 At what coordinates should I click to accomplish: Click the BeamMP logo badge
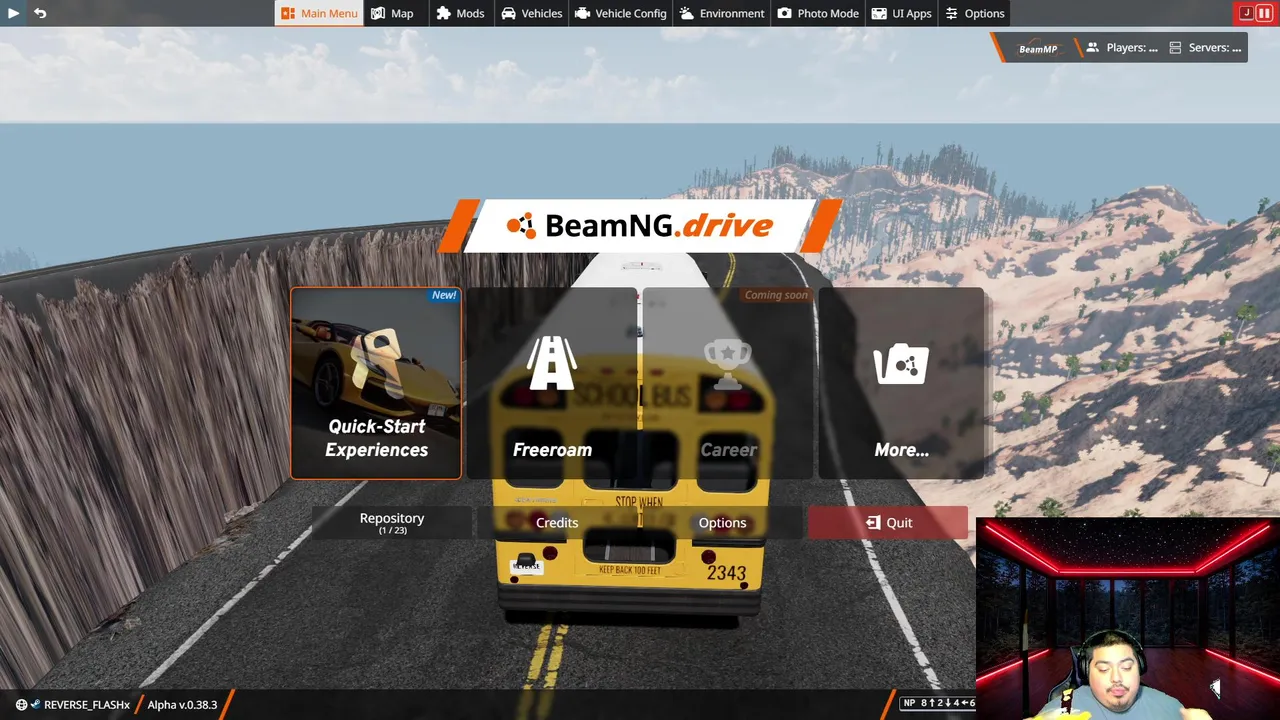1038,48
